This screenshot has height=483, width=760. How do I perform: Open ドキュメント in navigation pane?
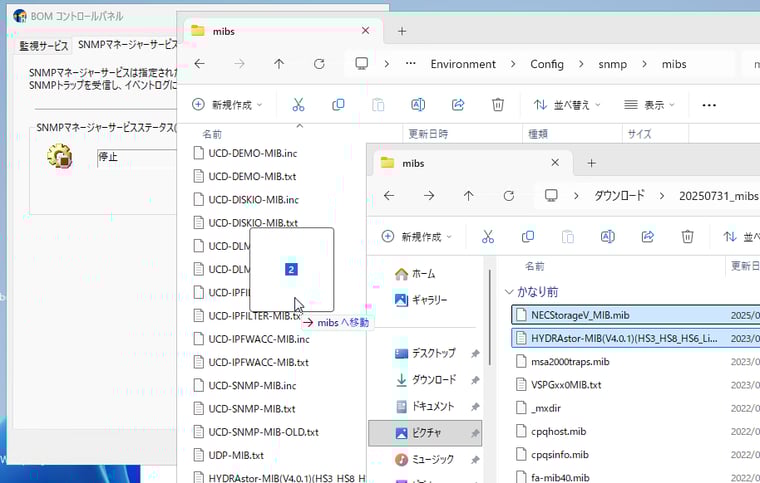[425, 406]
